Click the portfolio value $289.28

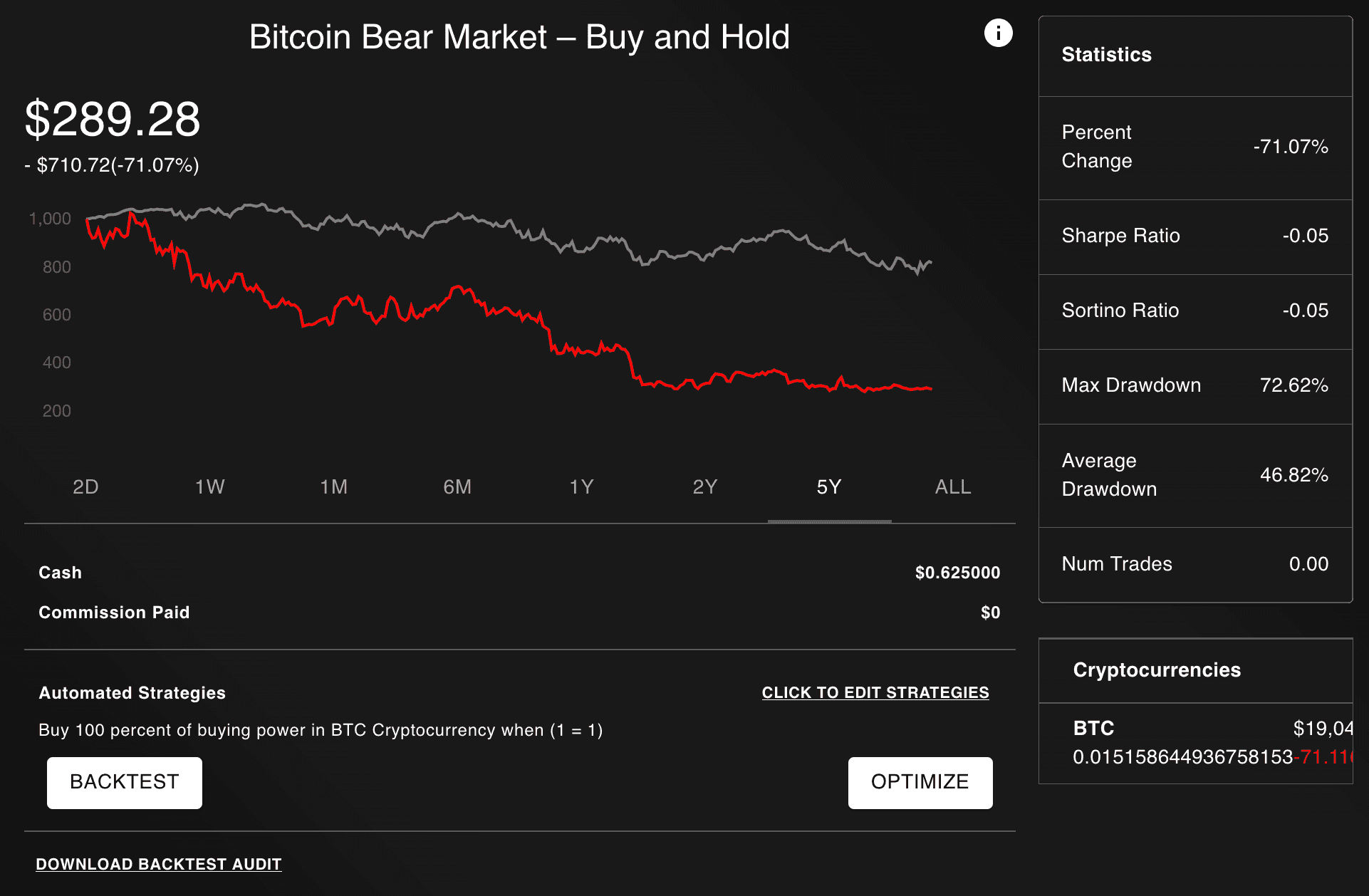tap(112, 118)
